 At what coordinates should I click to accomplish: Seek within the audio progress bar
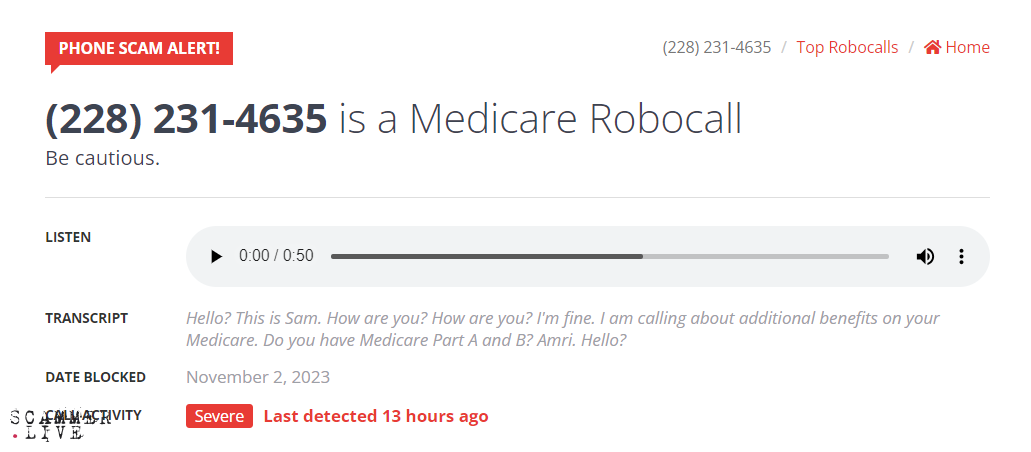pos(609,256)
